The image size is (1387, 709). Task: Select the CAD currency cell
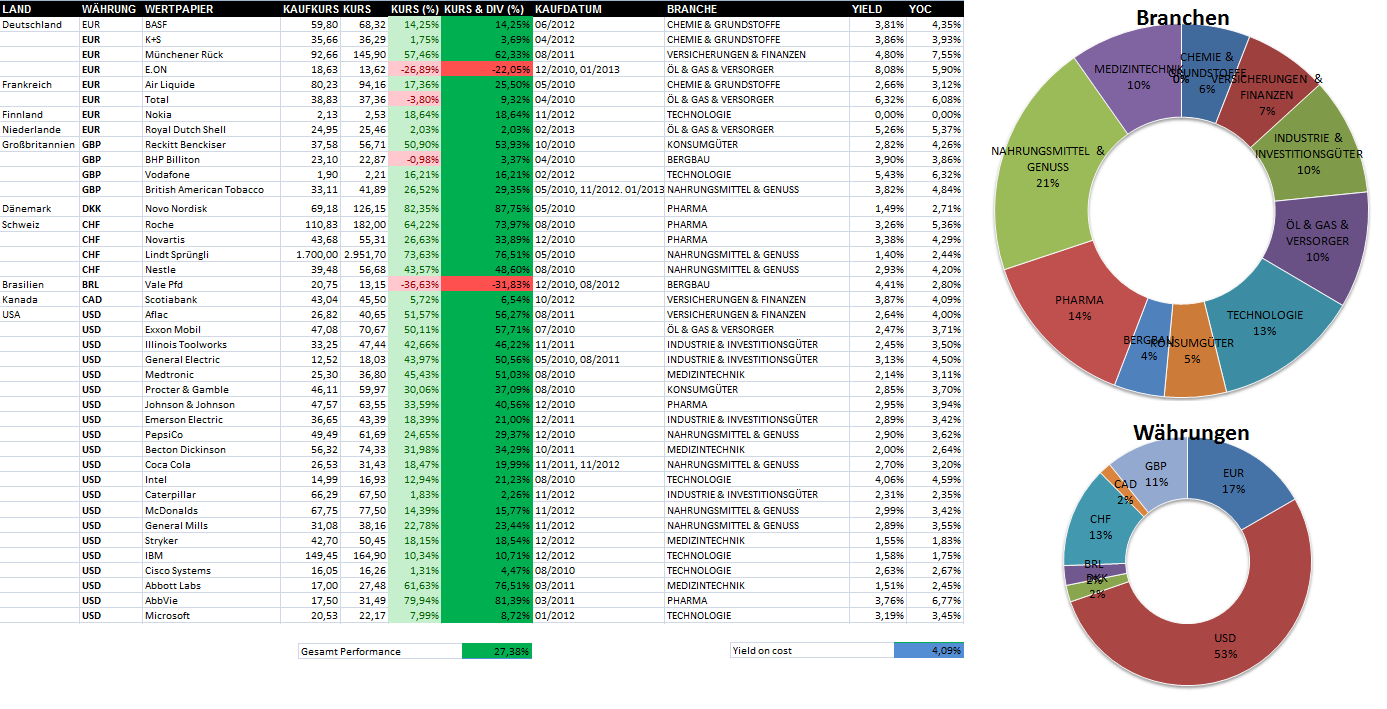[x=110, y=299]
